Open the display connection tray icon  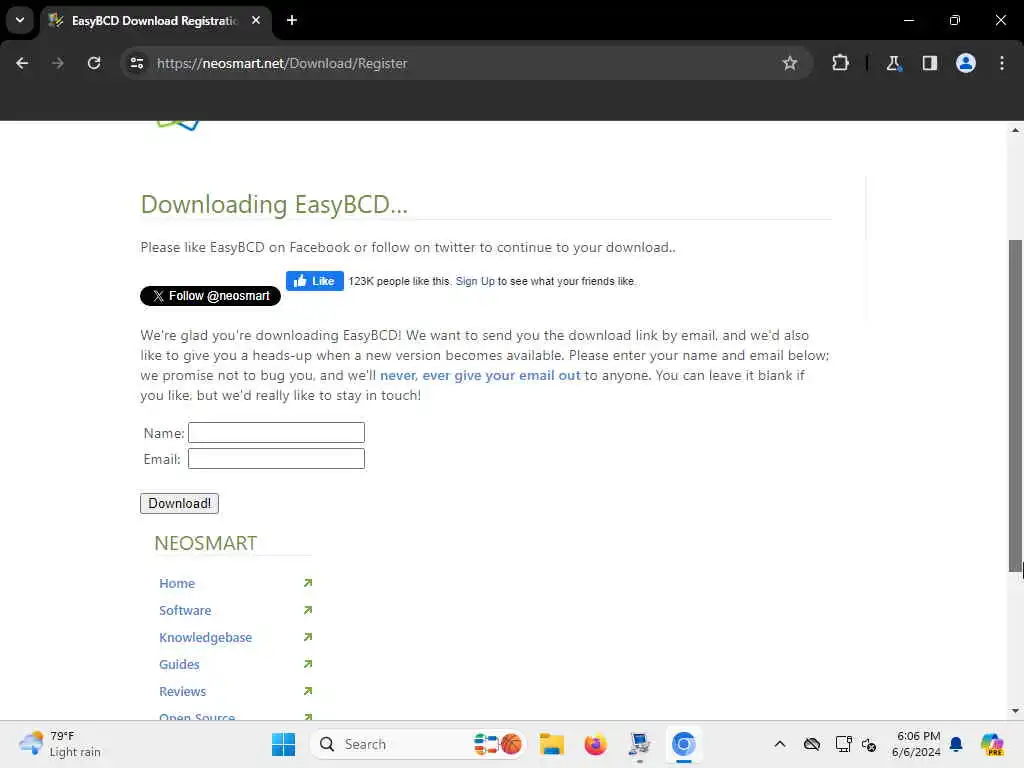[843, 744]
